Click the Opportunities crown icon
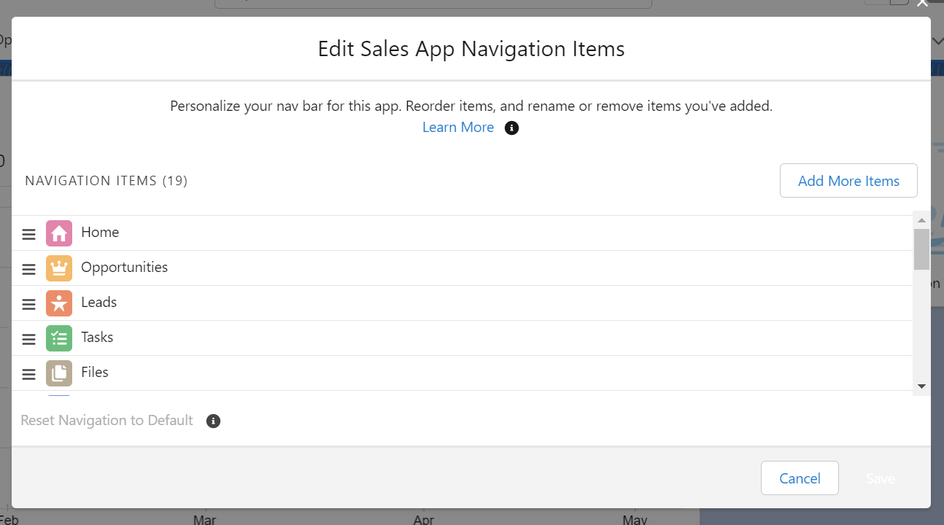The width and height of the screenshot is (944, 525). (59, 268)
